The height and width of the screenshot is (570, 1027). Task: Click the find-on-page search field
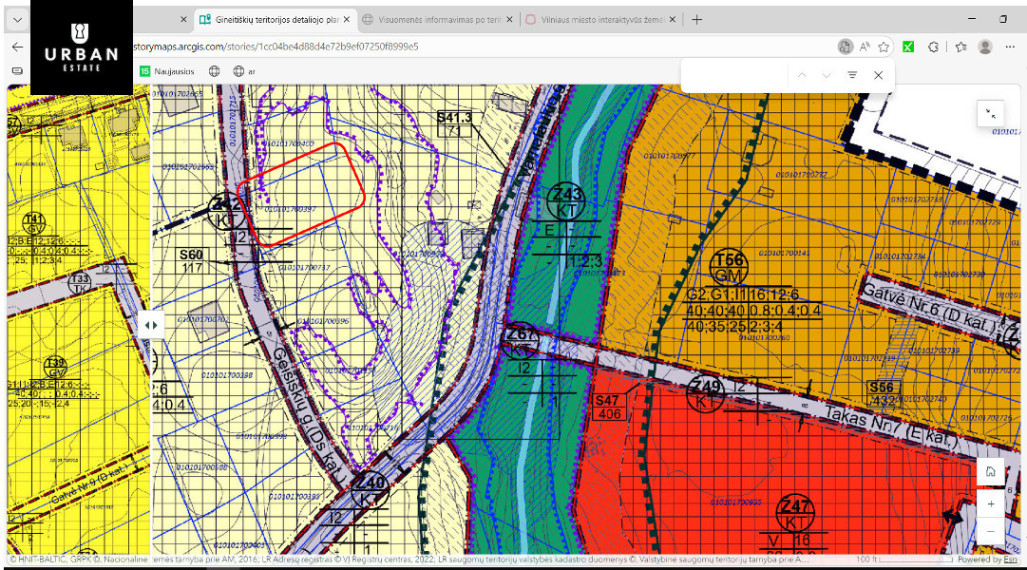click(735, 75)
